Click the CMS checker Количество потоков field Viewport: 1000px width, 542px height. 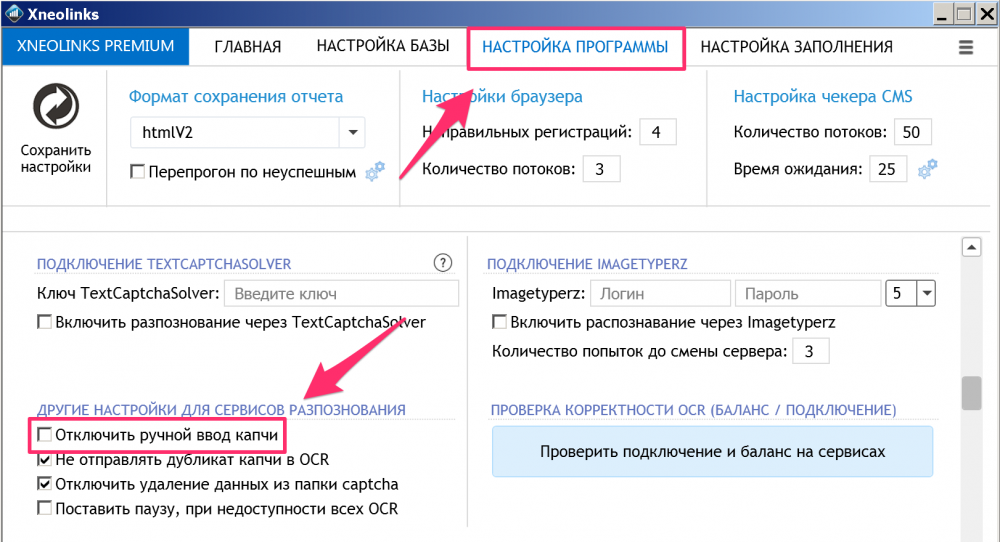coord(913,132)
